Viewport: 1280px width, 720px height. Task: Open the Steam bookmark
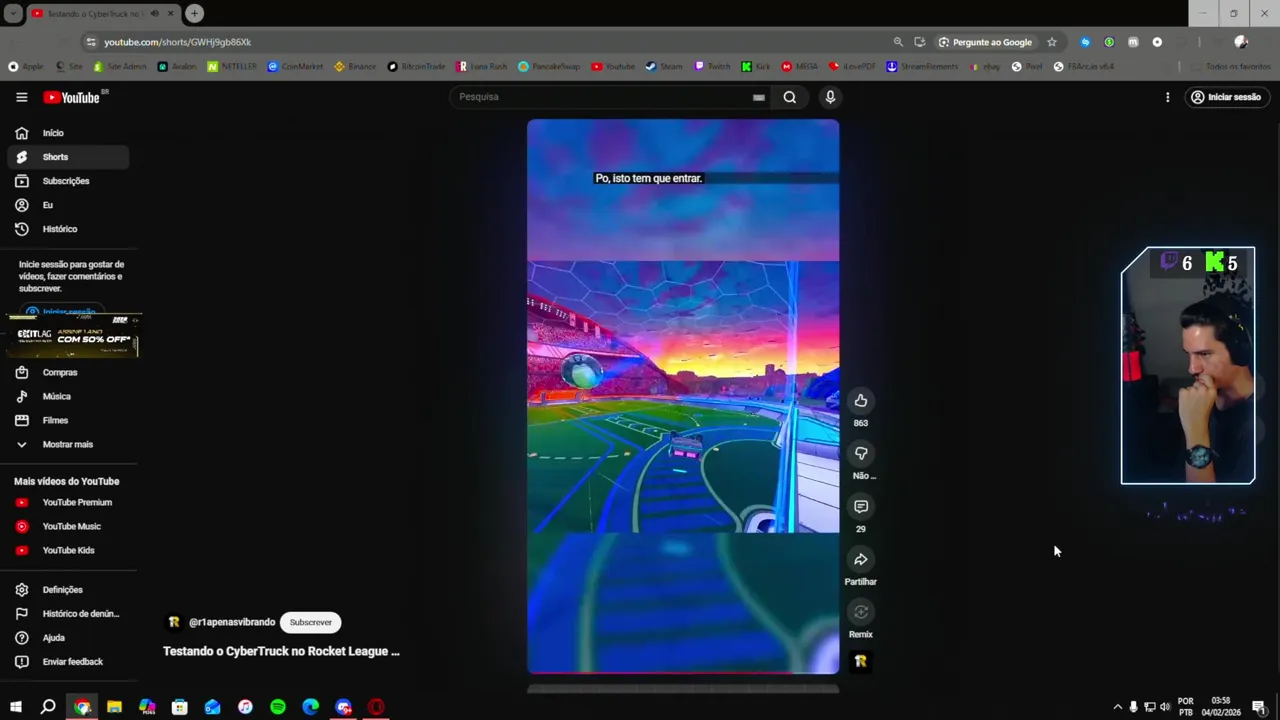click(x=664, y=67)
